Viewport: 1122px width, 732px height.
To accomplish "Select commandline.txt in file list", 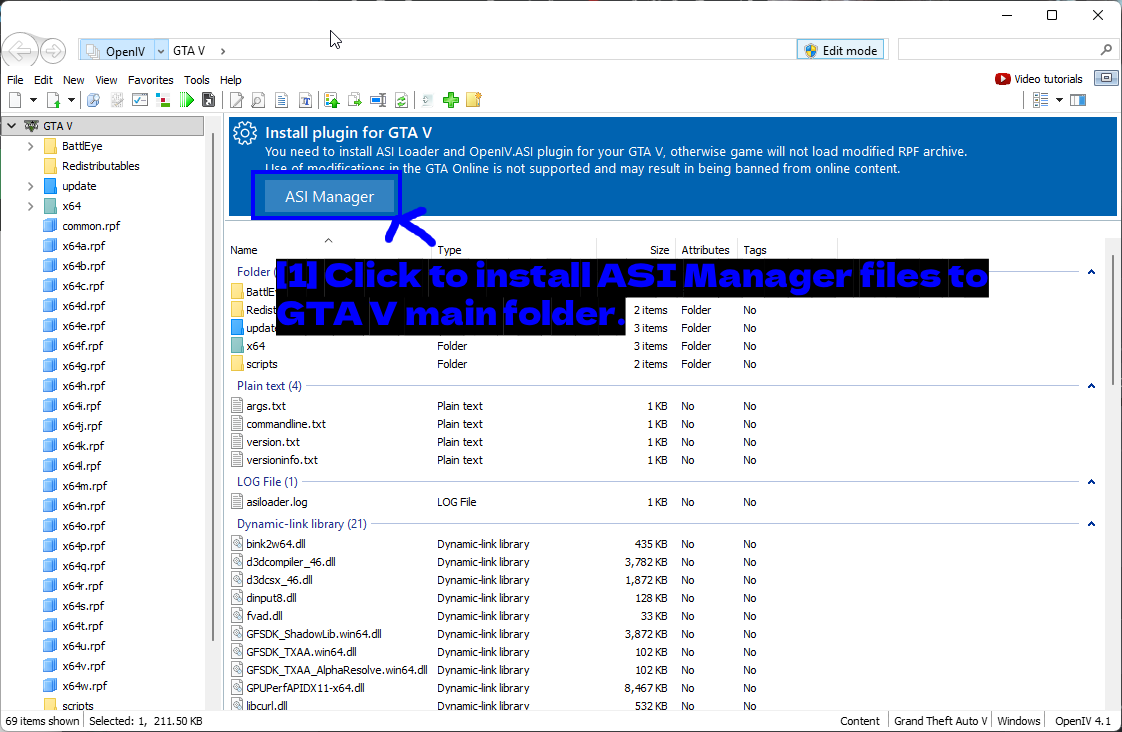I will [x=286, y=424].
